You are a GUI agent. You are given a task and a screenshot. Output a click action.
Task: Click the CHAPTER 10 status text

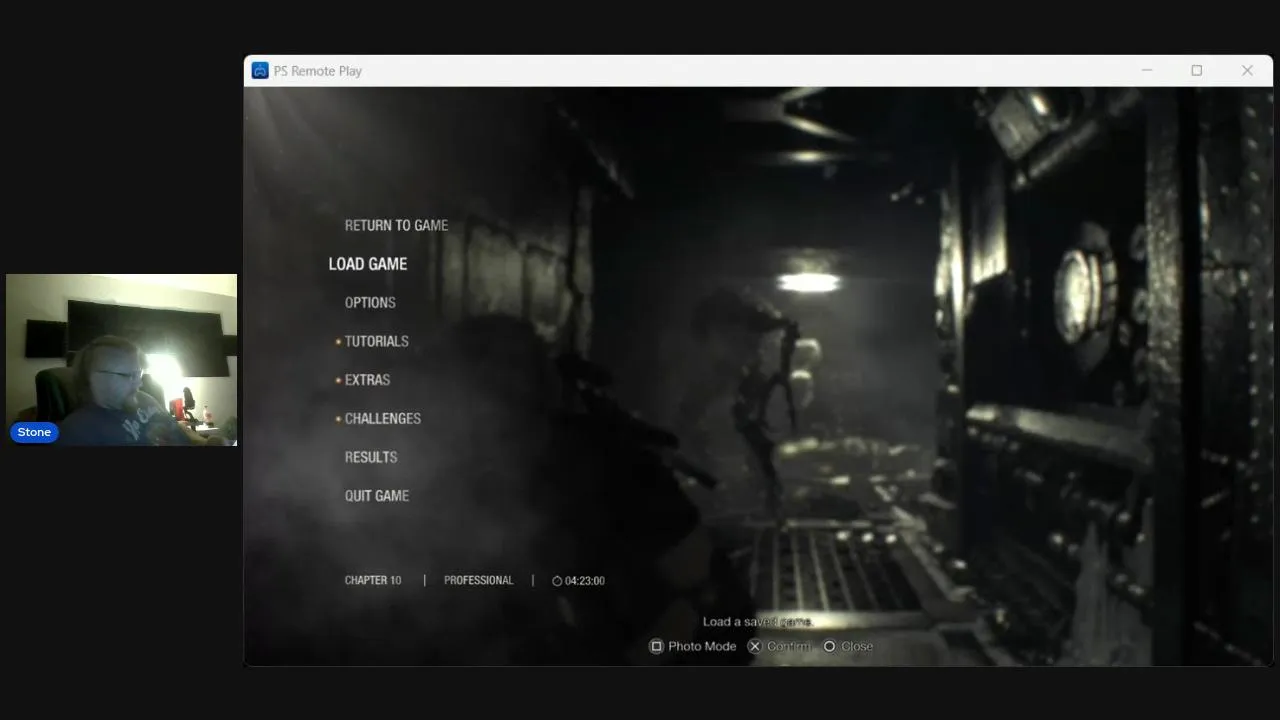[x=373, y=580]
